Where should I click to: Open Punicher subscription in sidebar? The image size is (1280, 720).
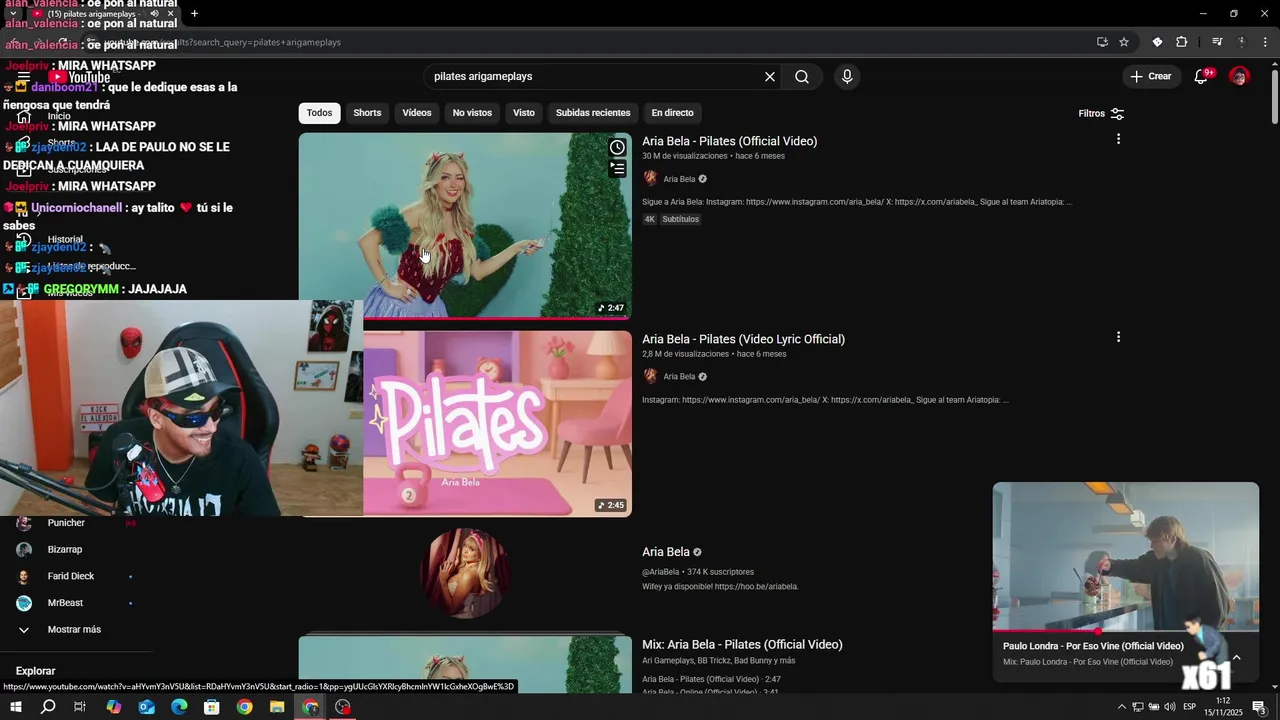pyautogui.click(x=66, y=523)
